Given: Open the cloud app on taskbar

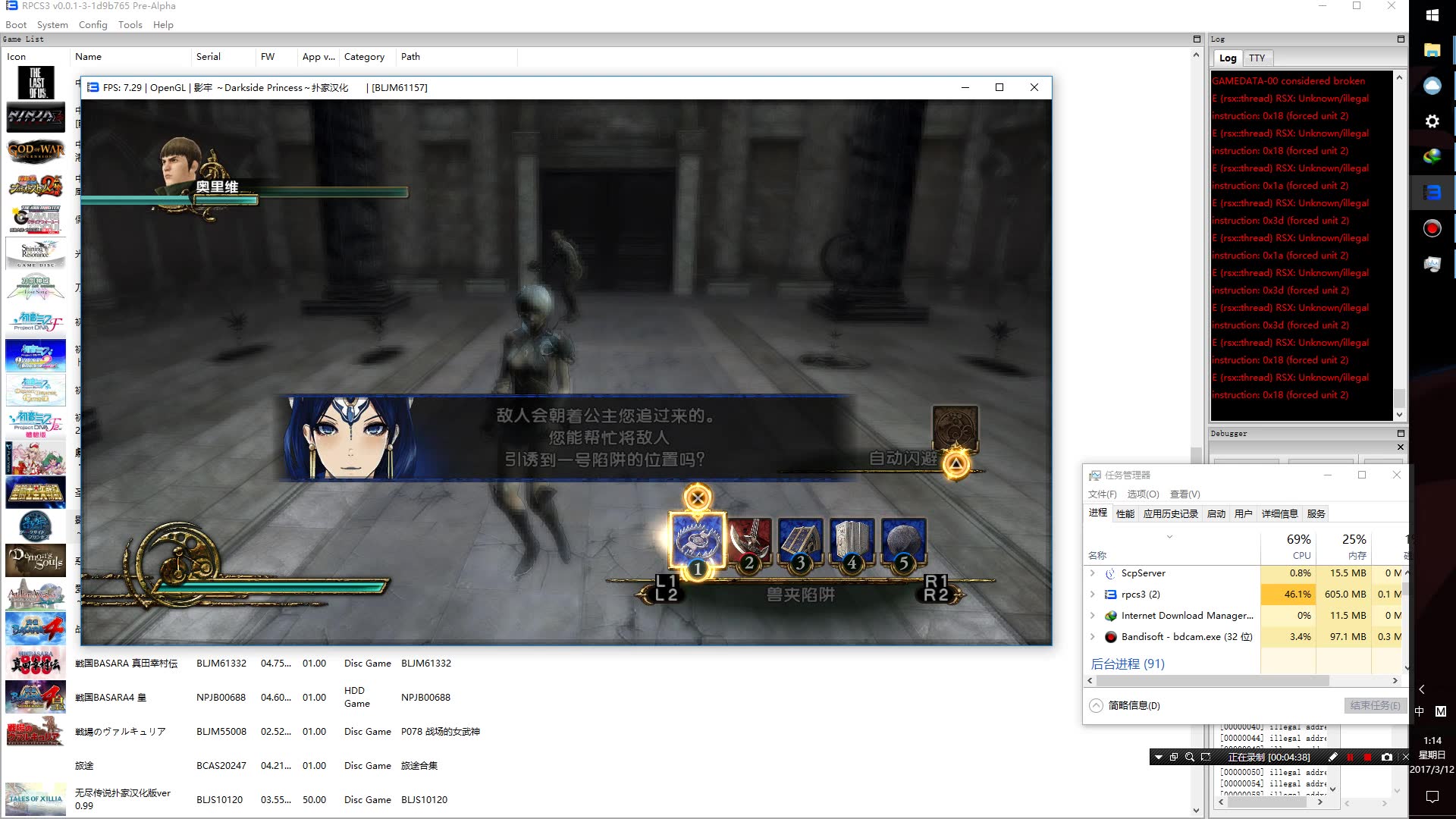Looking at the screenshot, I should coord(1432,86).
